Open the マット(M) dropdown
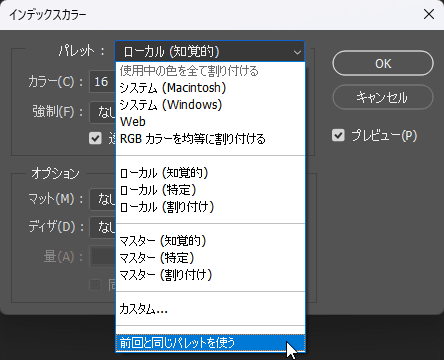The height and width of the screenshot is (360, 444). coord(102,199)
